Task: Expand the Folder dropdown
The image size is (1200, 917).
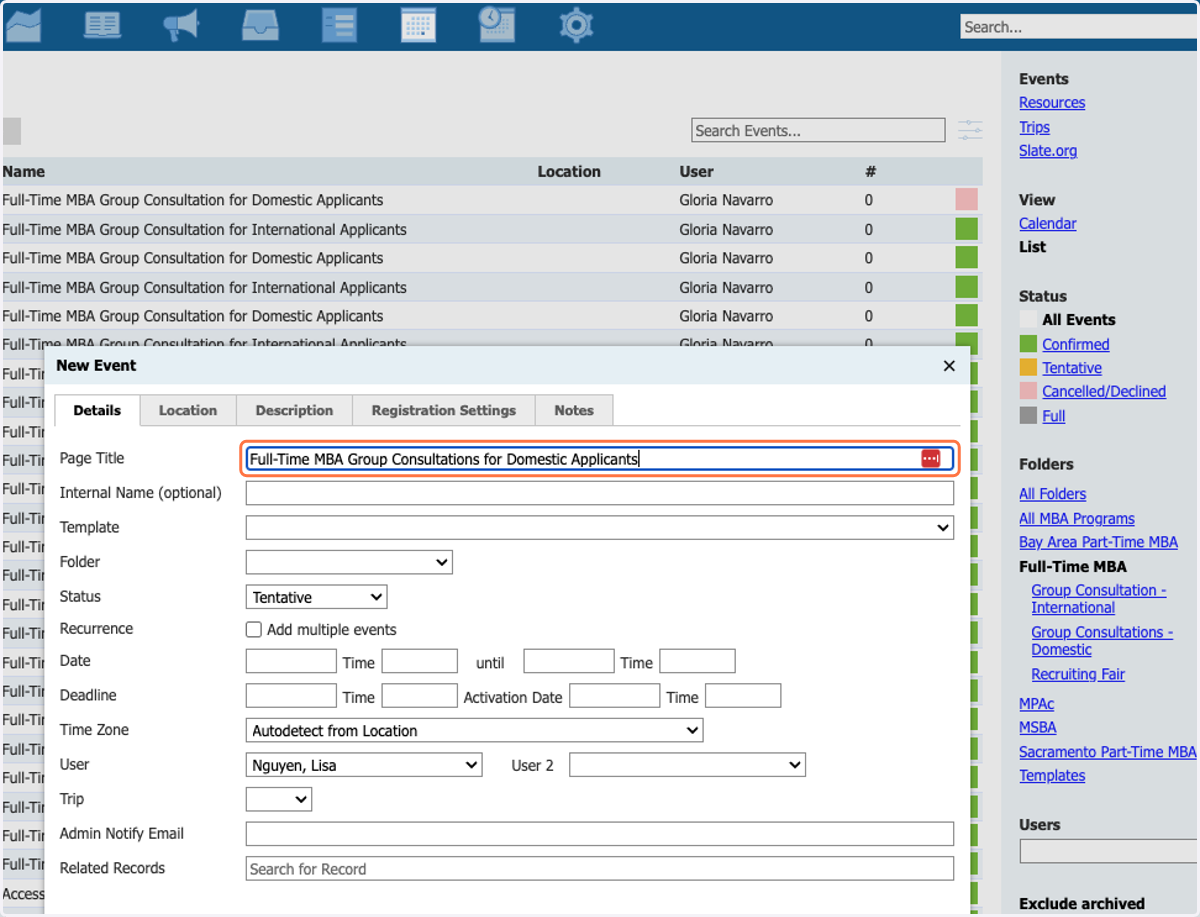Action: 349,562
